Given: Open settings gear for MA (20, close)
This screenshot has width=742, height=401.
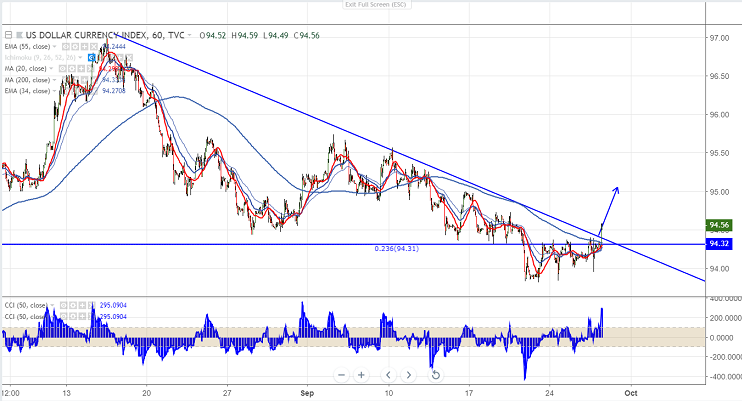Looking at the screenshot, I should [x=72, y=69].
